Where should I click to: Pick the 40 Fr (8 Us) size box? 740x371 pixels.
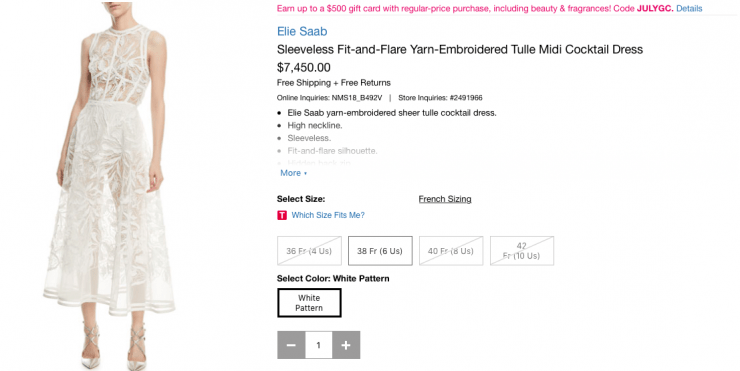click(451, 251)
